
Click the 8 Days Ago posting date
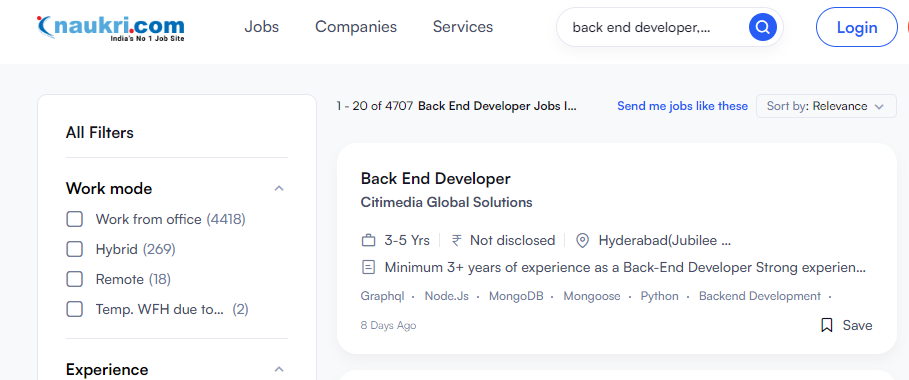pyautogui.click(x=388, y=325)
